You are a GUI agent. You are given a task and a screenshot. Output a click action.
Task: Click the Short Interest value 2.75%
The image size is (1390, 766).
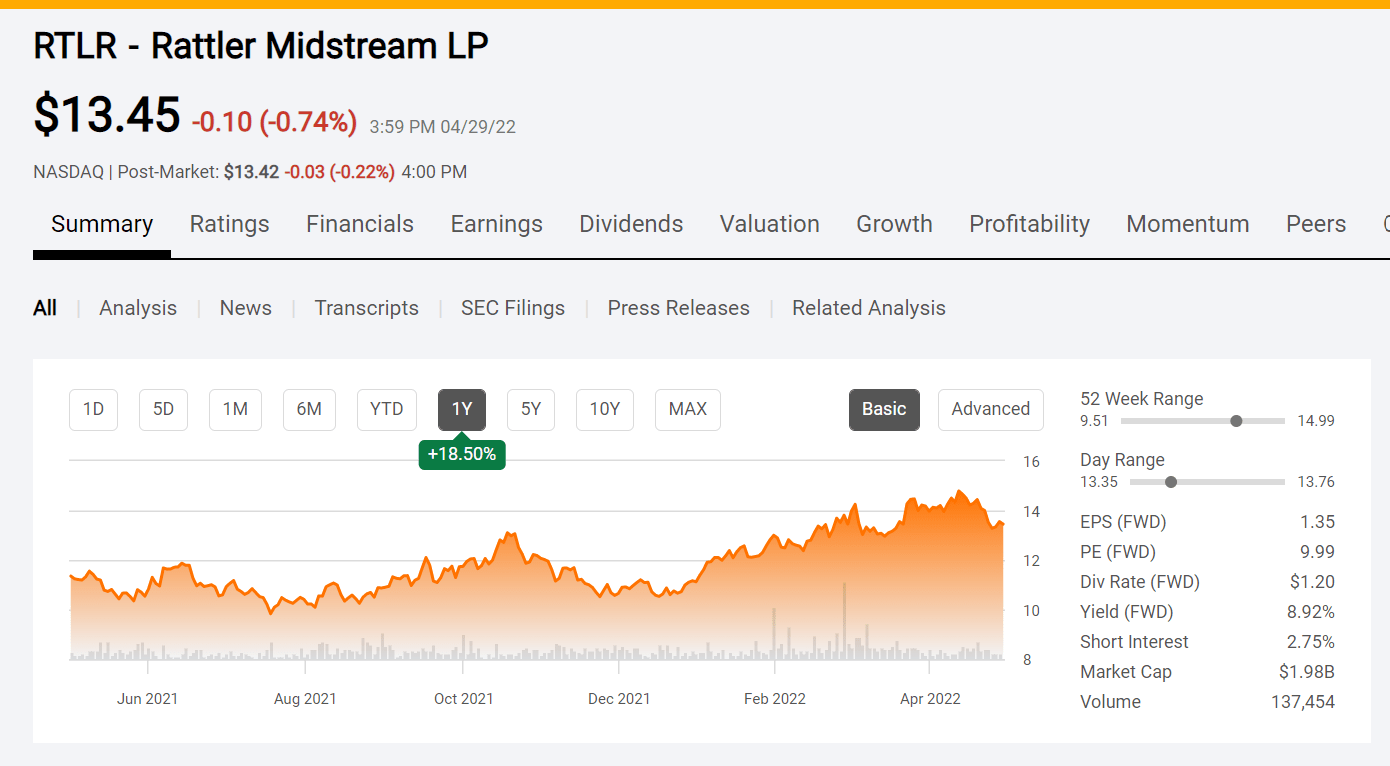pyautogui.click(x=1311, y=642)
